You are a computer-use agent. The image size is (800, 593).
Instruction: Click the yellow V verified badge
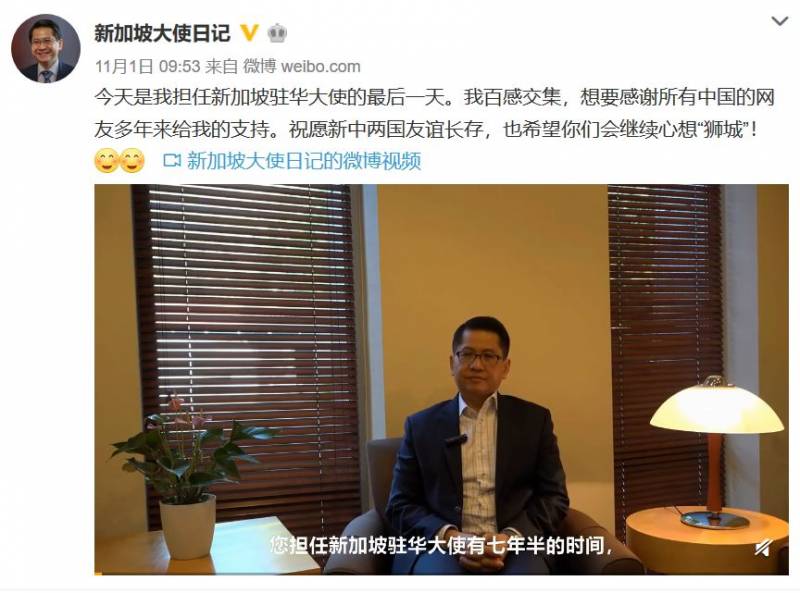(249, 33)
